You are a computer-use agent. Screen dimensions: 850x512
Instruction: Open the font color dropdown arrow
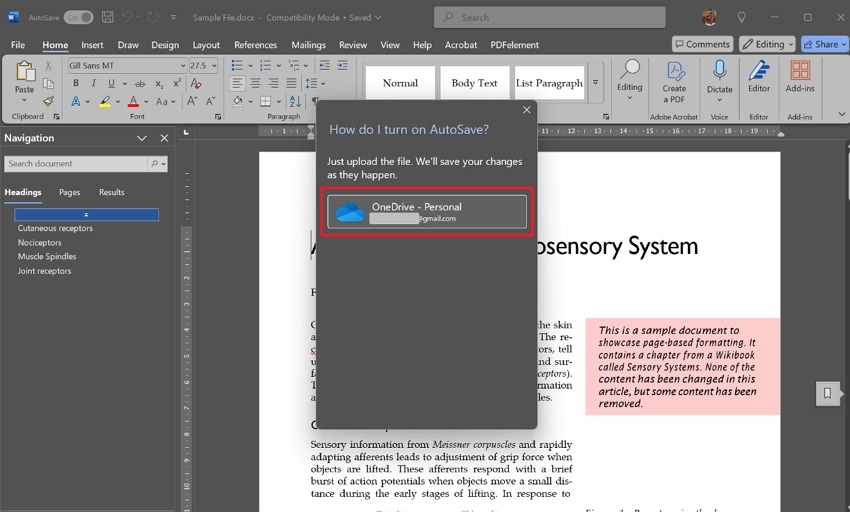146,101
